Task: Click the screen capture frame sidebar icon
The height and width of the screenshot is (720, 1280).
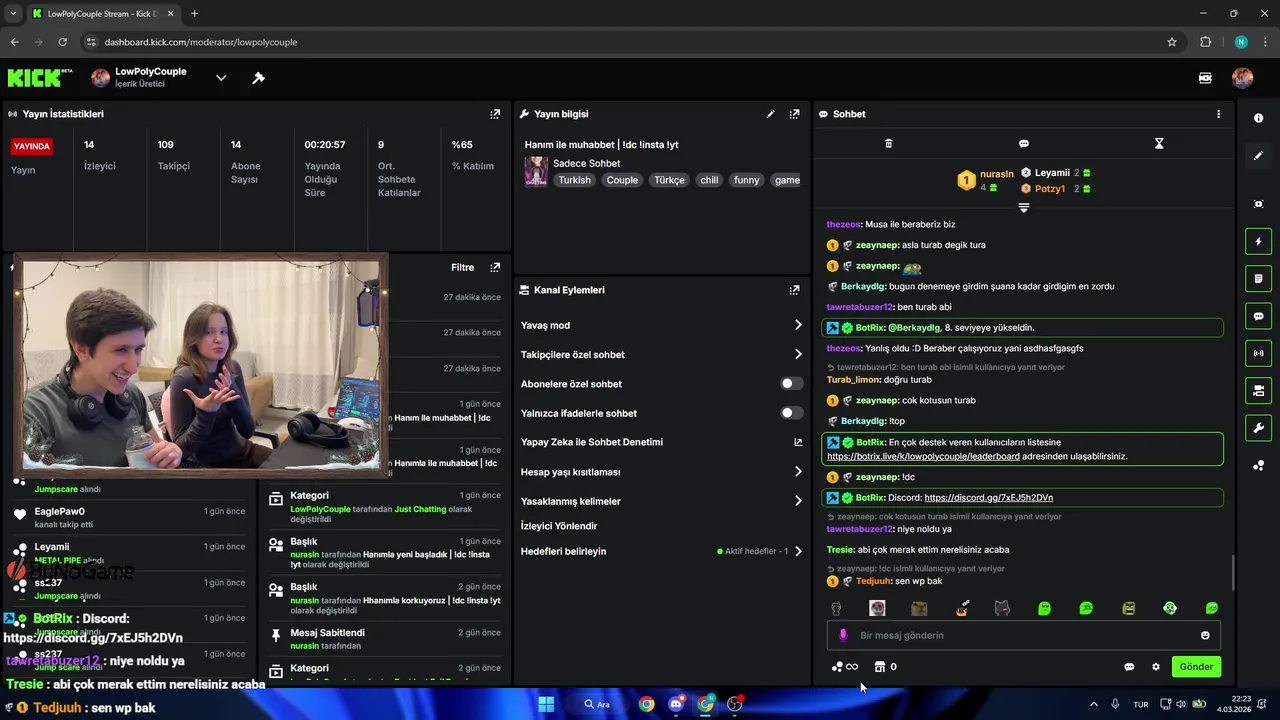Action: tap(1258, 204)
